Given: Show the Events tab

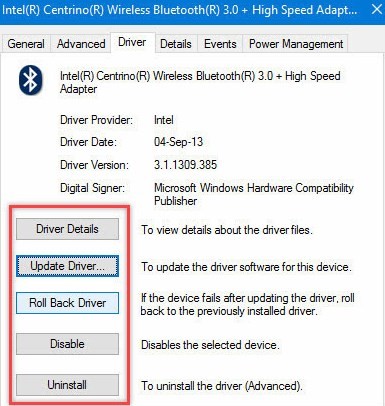Looking at the screenshot, I should (x=220, y=44).
